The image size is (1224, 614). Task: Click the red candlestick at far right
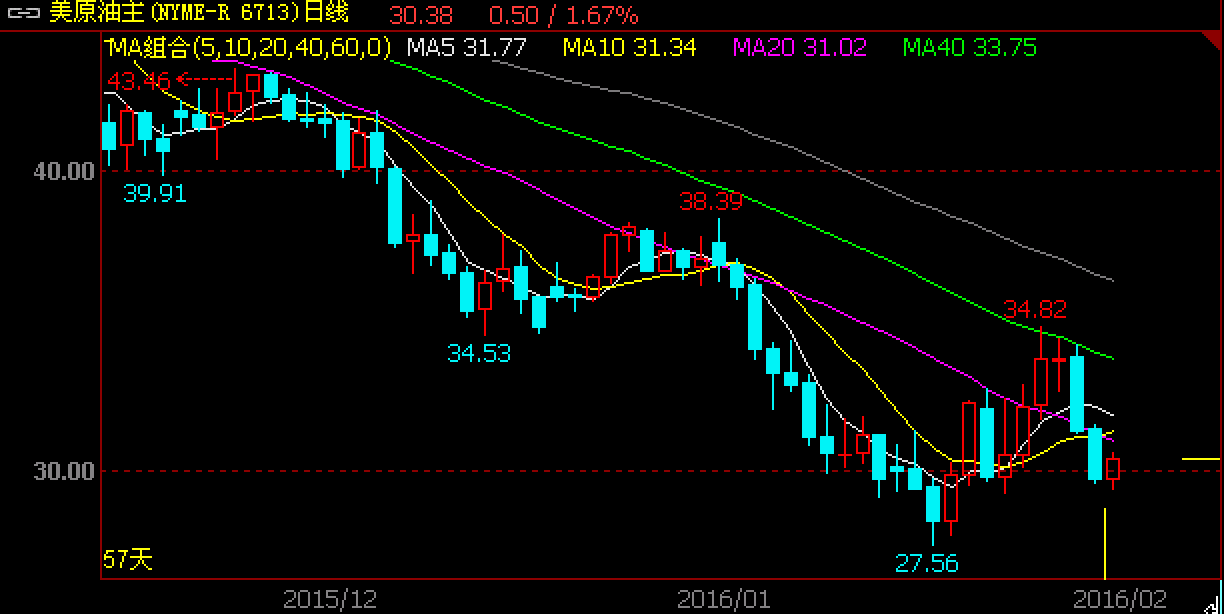1113,468
